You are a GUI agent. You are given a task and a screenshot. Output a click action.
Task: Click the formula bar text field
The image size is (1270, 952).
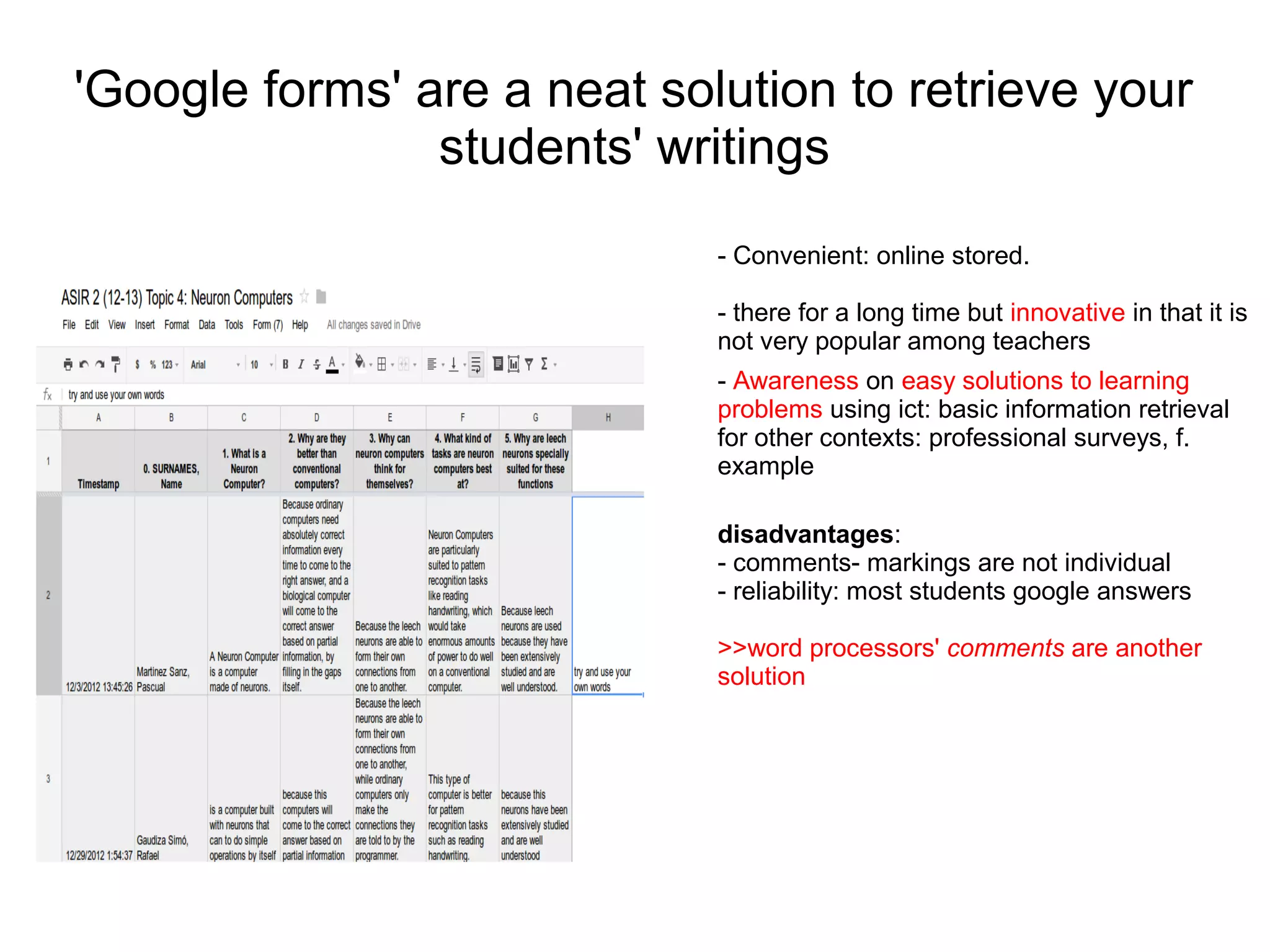point(353,395)
